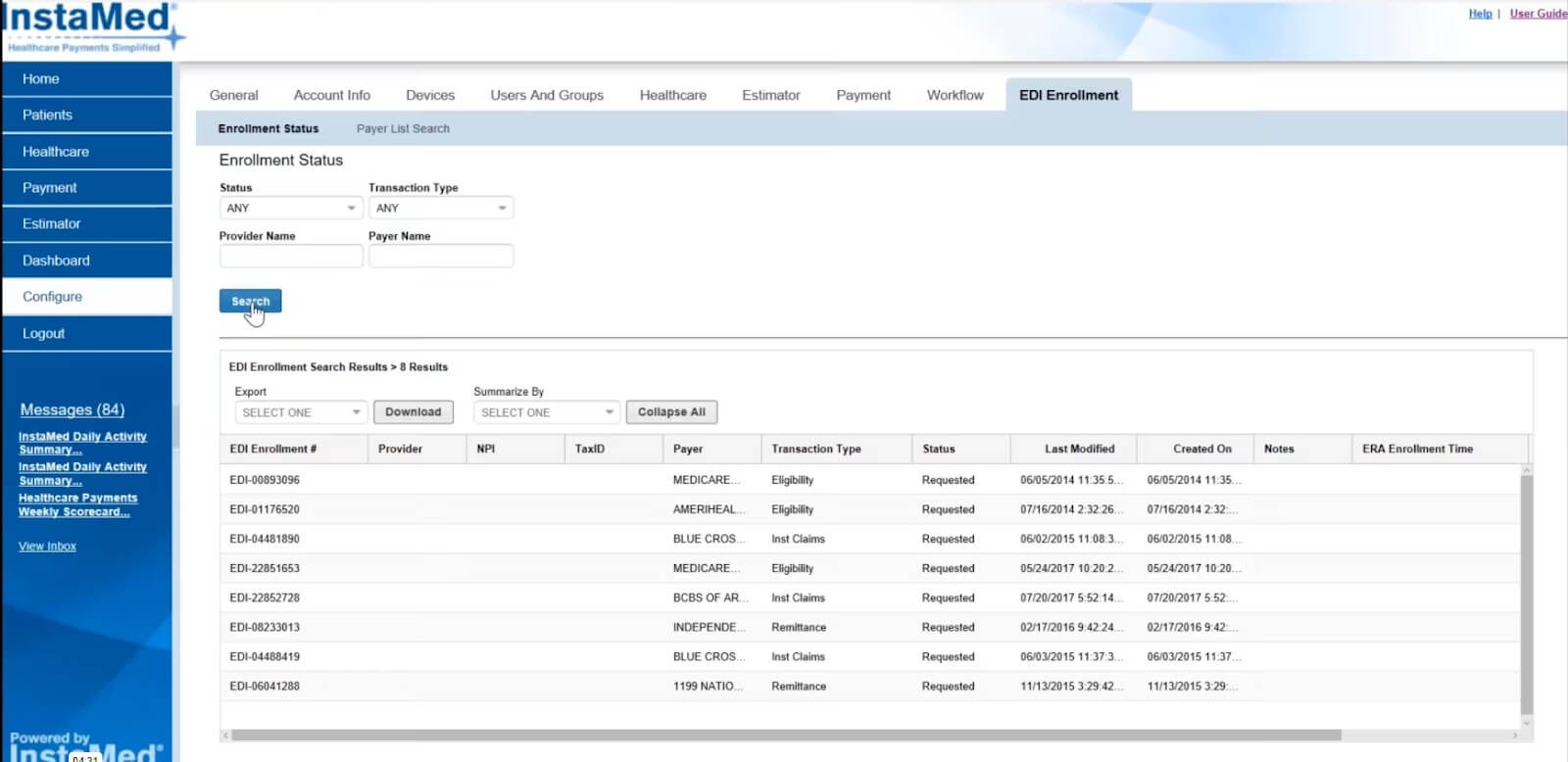Select row EDI-01176520

click(x=869, y=509)
